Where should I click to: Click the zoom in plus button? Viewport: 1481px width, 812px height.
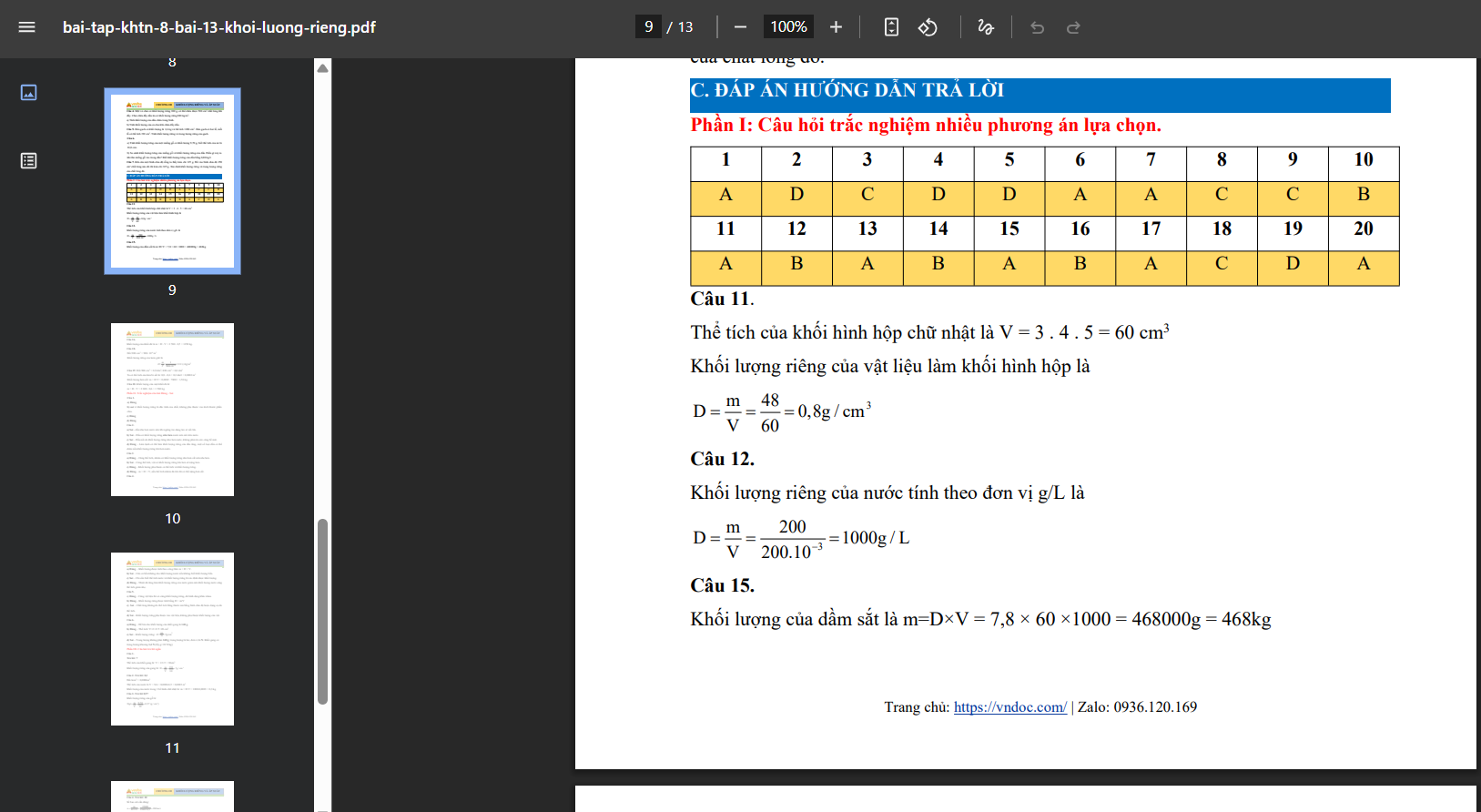[836, 27]
